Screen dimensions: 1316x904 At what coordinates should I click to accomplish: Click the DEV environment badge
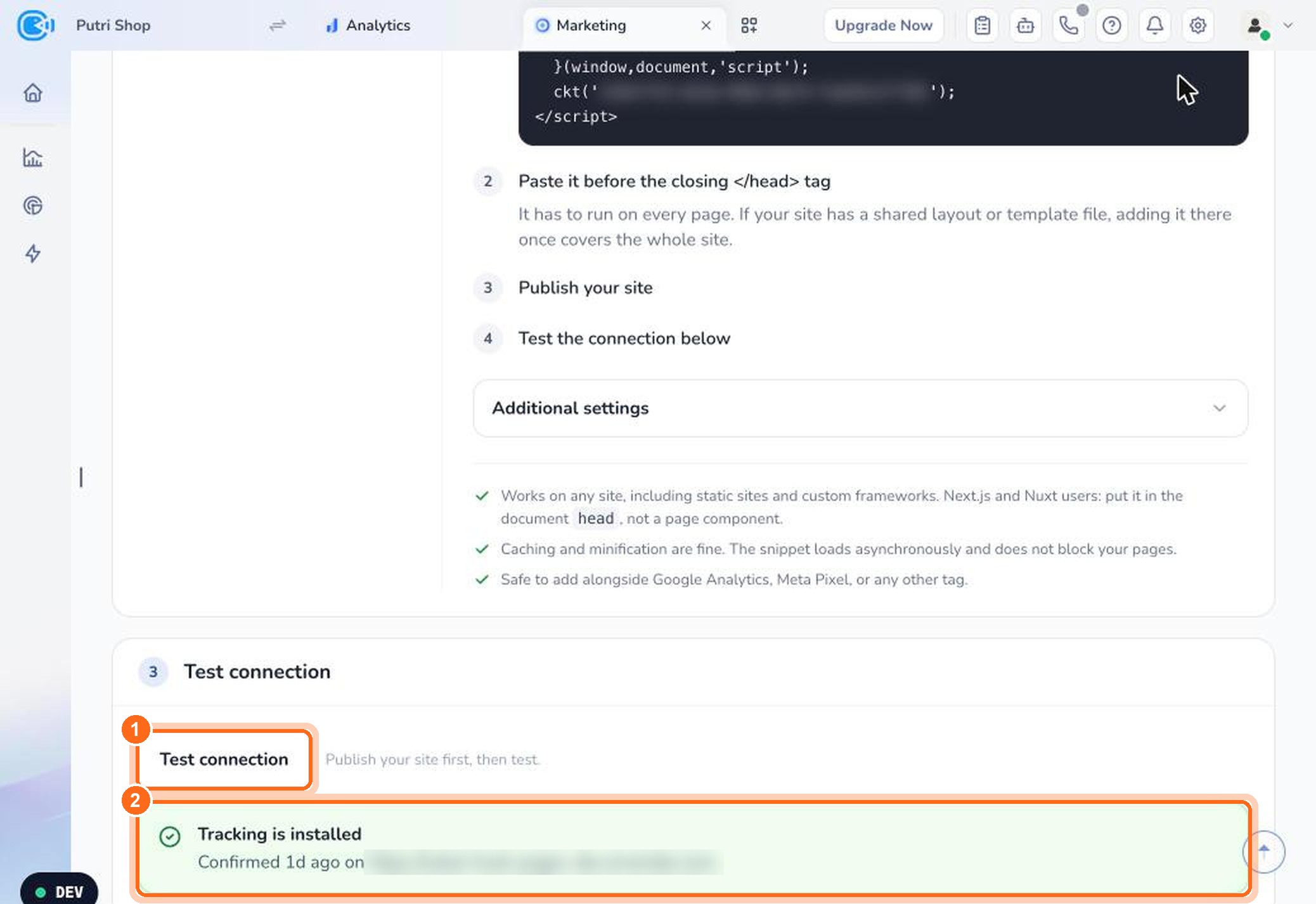[60, 892]
